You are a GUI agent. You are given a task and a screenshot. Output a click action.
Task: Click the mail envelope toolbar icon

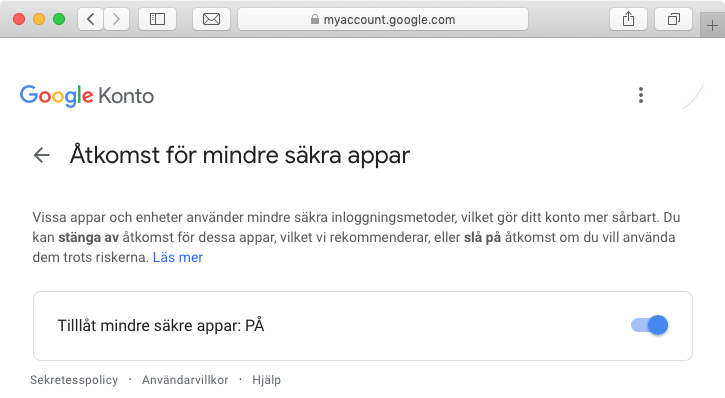pyautogui.click(x=211, y=19)
